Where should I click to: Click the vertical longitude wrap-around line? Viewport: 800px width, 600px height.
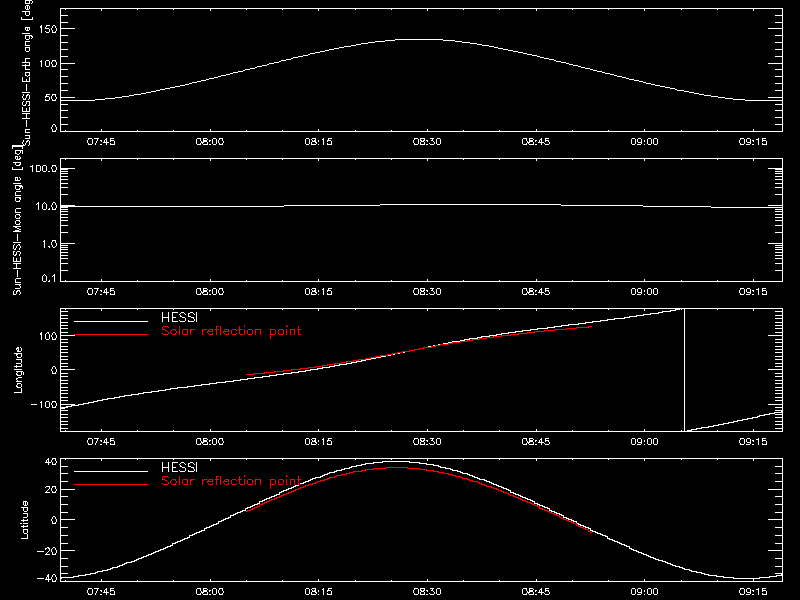684,370
